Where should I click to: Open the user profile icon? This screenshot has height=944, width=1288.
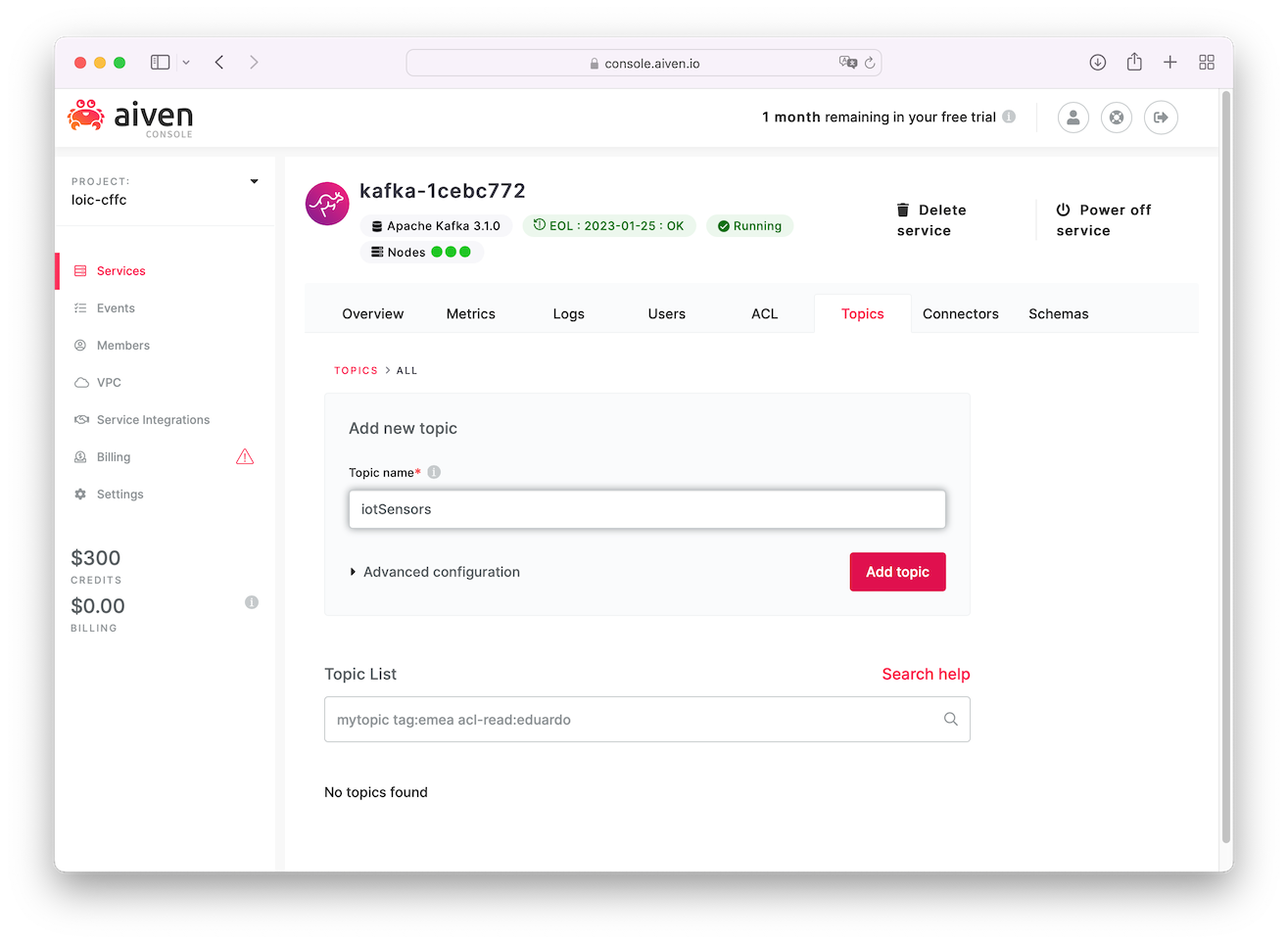pos(1073,118)
